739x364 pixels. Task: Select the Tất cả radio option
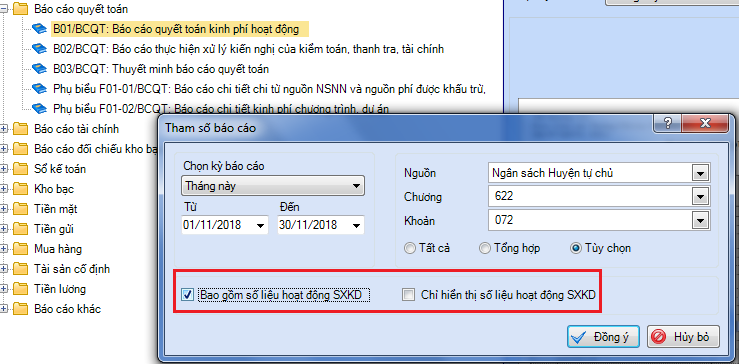tap(410, 248)
